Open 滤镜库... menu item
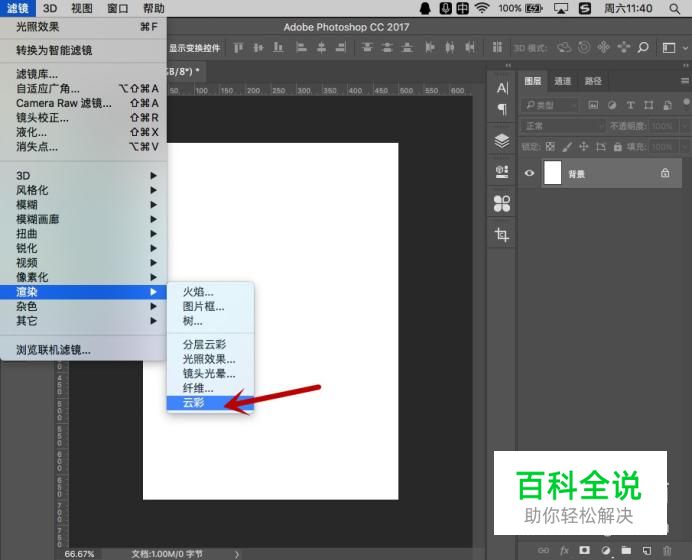The height and width of the screenshot is (560, 692). [x=83, y=74]
